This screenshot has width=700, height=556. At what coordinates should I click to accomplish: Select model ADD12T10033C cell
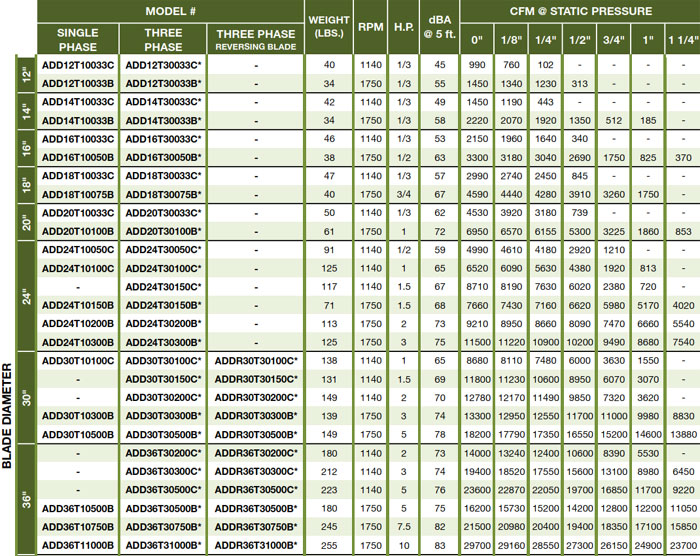point(78,65)
